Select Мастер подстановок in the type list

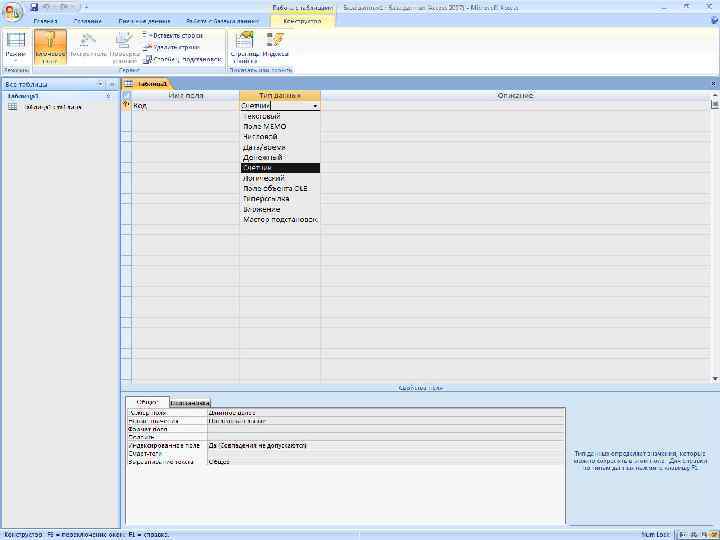point(280,219)
